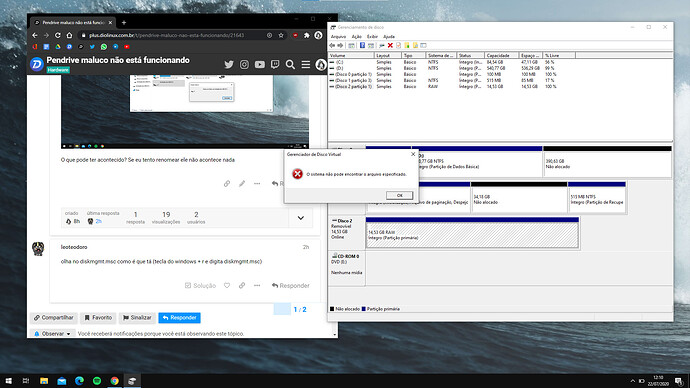Click the browser home icon

pos(70,35)
